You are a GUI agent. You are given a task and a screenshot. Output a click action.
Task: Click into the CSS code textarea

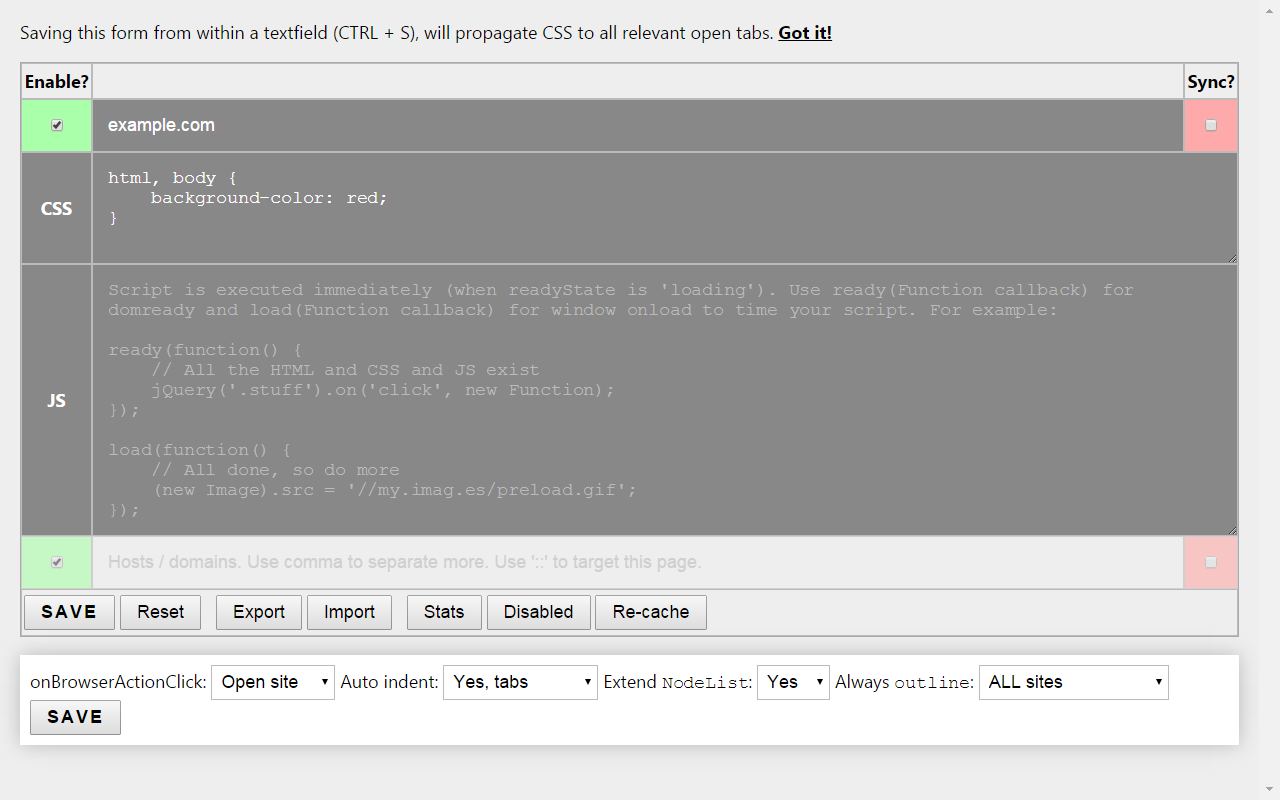pyautogui.click(x=665, y=208)
